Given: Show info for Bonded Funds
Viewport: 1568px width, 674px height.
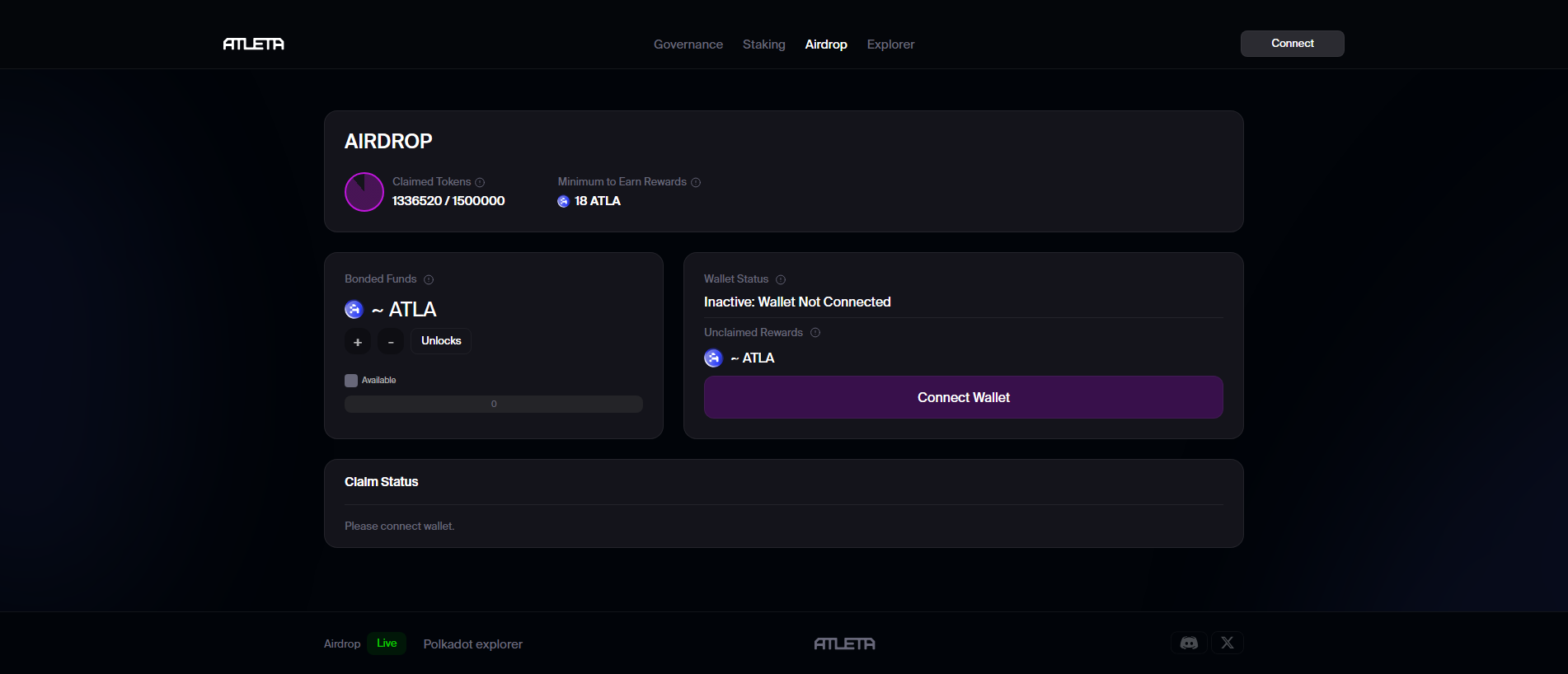Looking at the screenshot, I should (x=429, y=279).
